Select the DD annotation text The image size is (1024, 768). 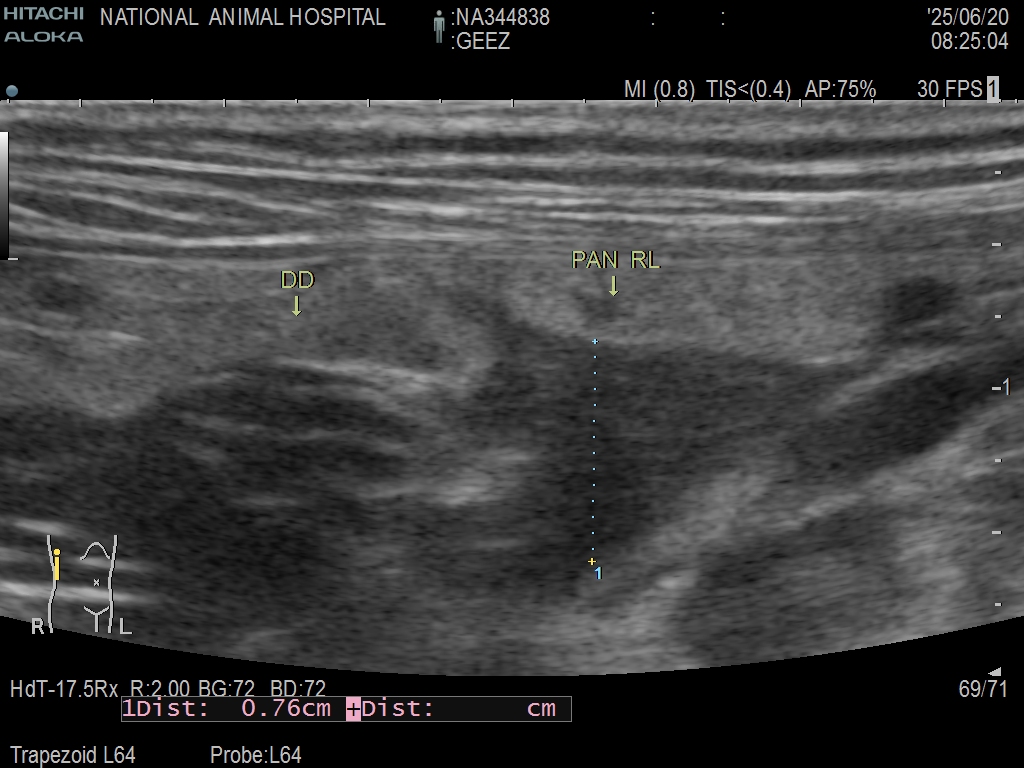[297, 280]
